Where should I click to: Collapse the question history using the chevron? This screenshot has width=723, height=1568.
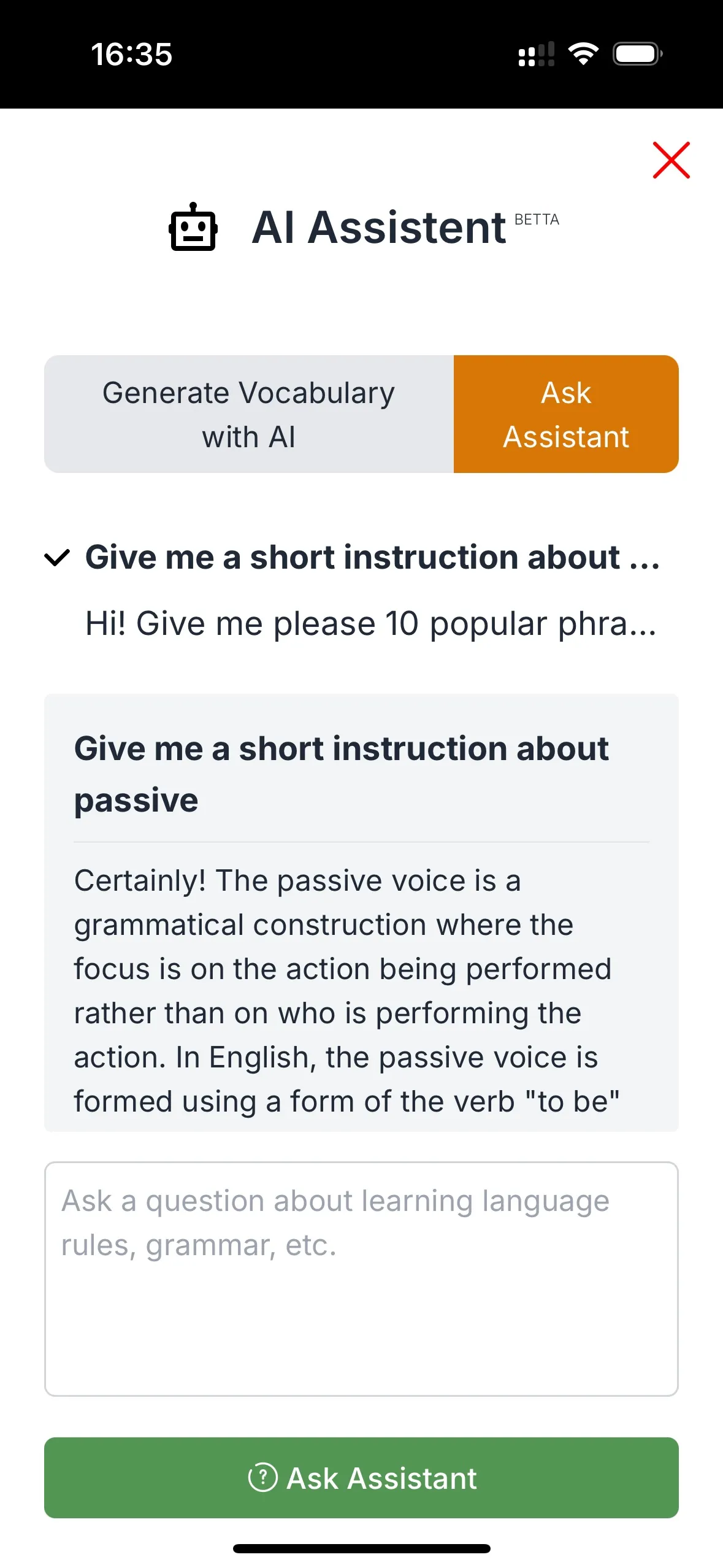57,558
